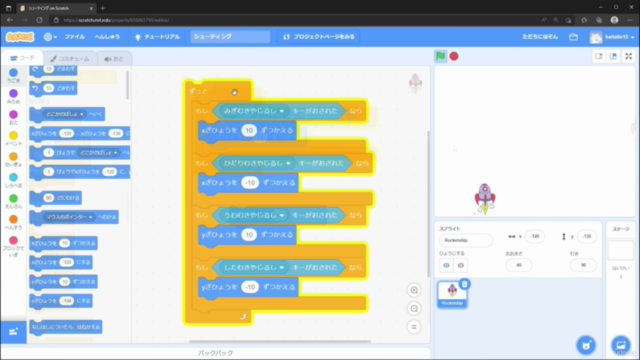Switch to small stage layout
640x360 pixels.
599,56
